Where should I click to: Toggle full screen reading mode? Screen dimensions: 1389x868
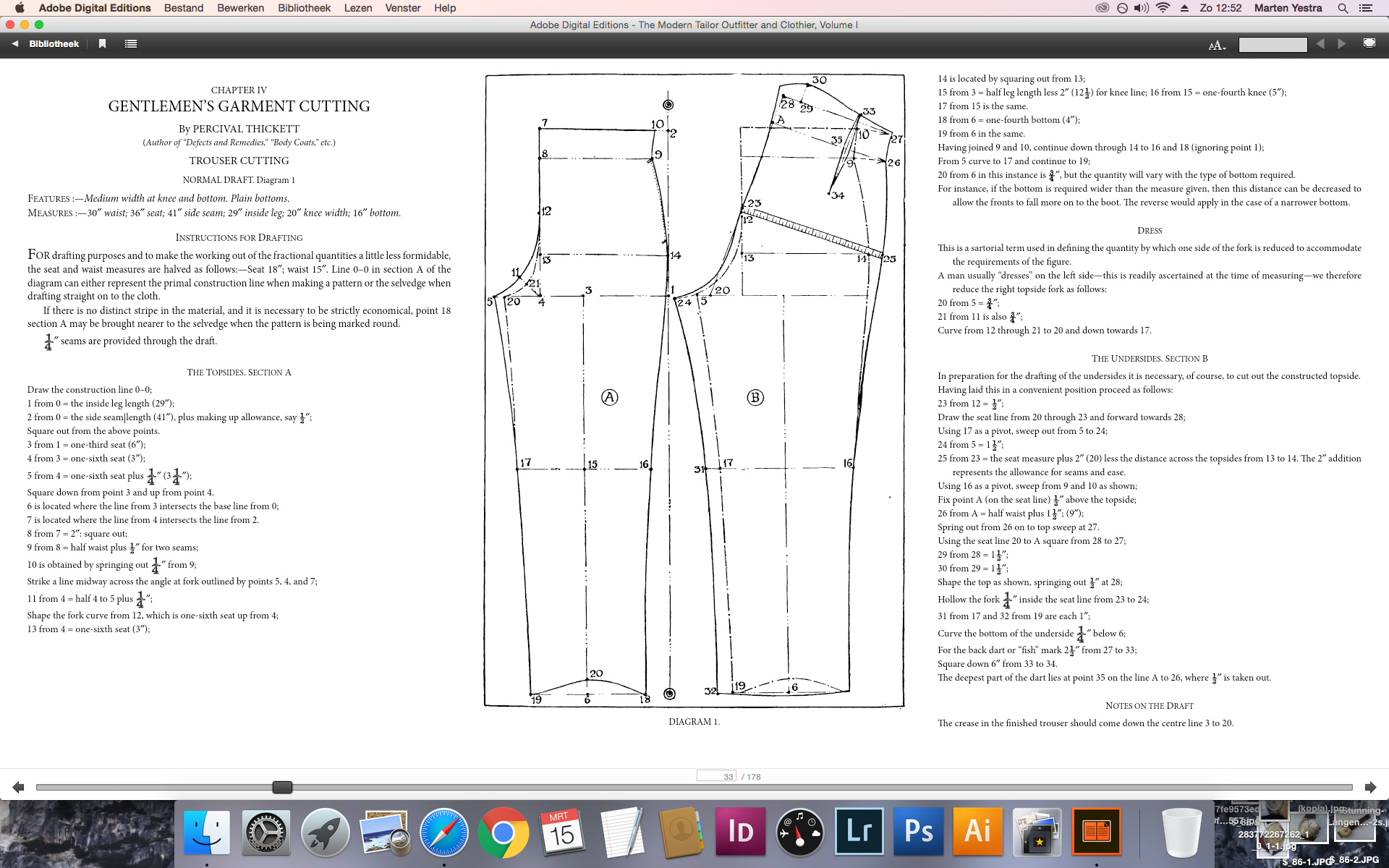pyautogui.click(x=1369, y=43)
